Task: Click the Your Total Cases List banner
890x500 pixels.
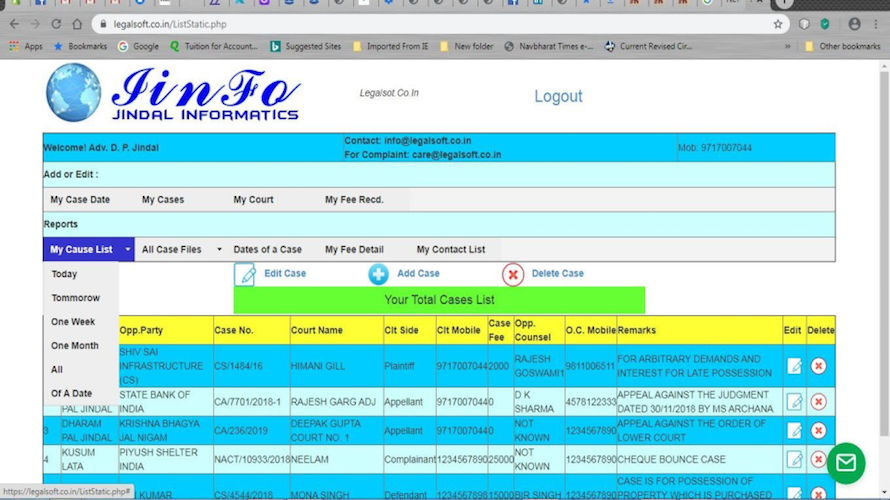Action: pyautogui.click(x=439, y=300)
